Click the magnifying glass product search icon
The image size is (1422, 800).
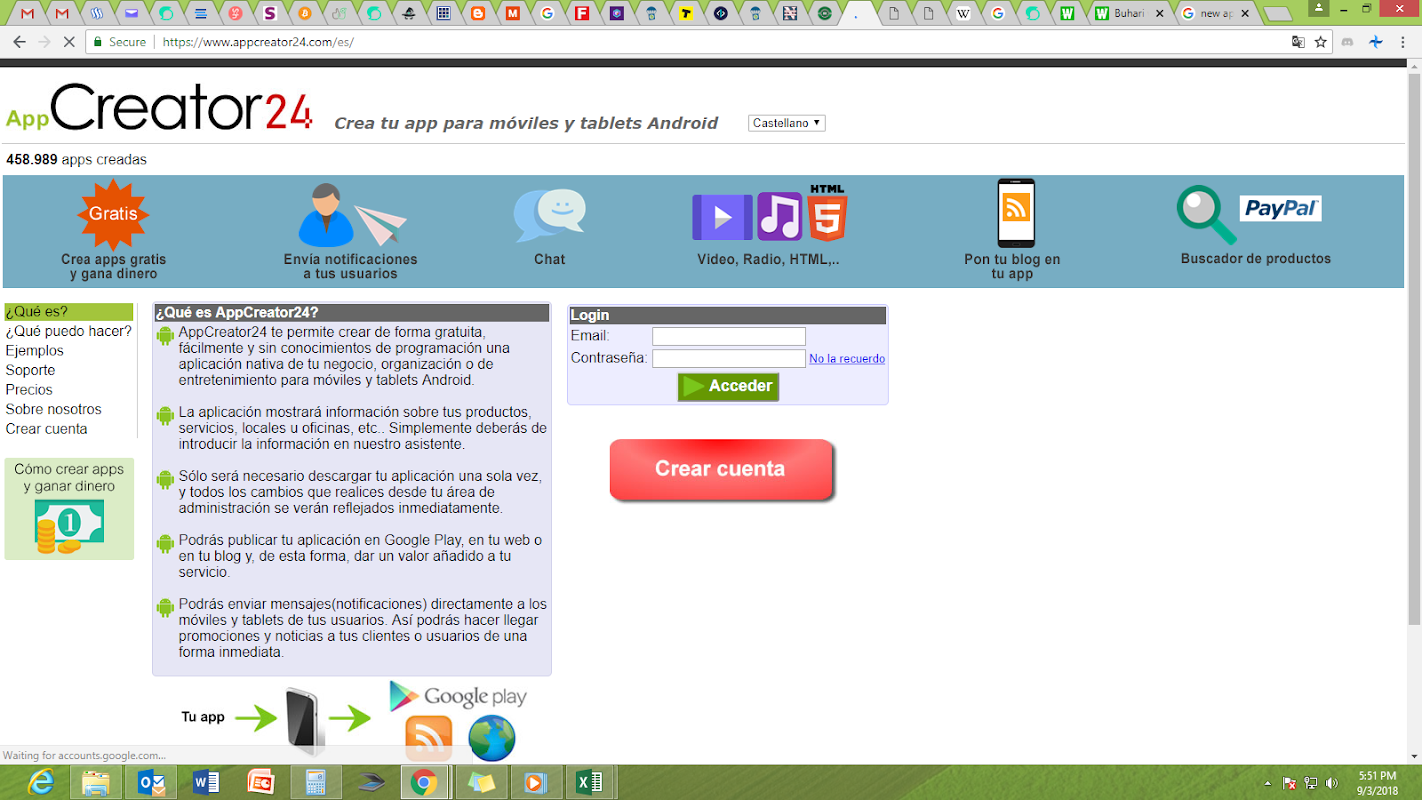(1206, 215)
